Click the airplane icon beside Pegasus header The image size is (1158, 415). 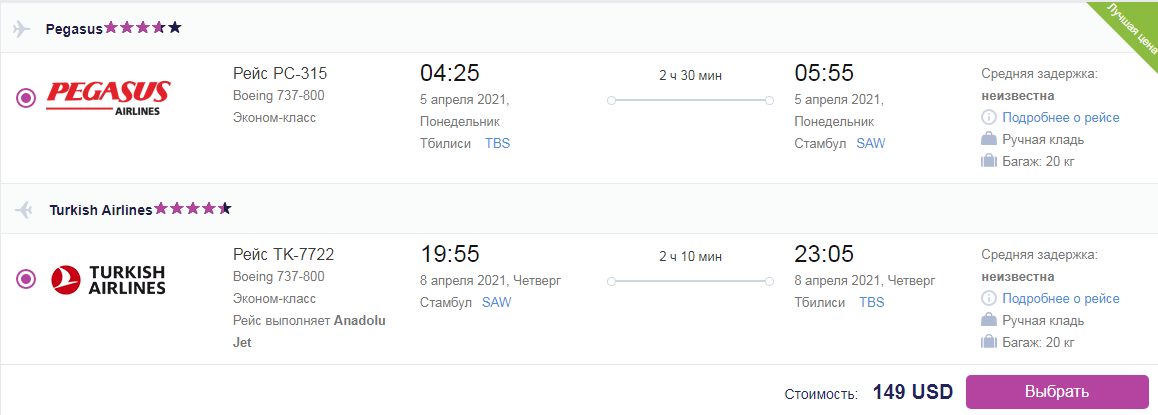click(x=22, y=29)
